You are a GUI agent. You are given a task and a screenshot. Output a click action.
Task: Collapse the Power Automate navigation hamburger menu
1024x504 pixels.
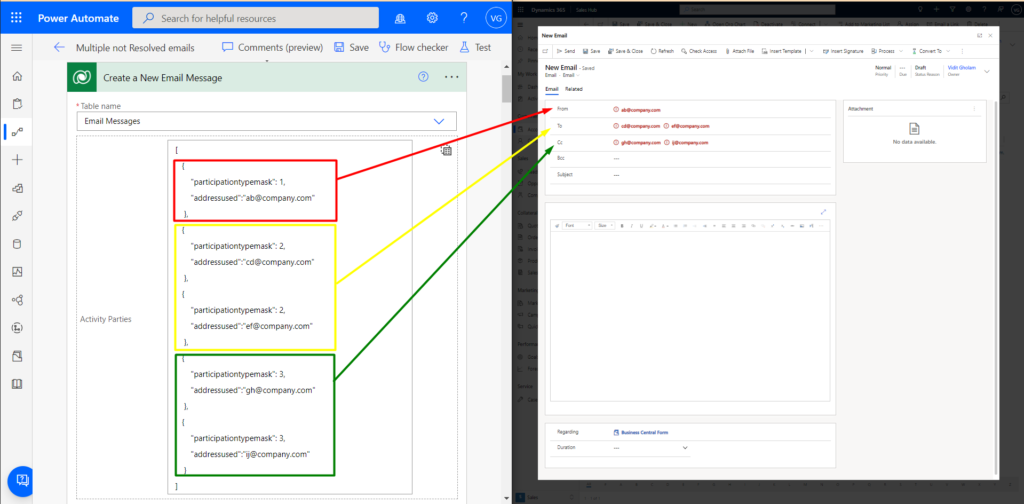point(17,48)
